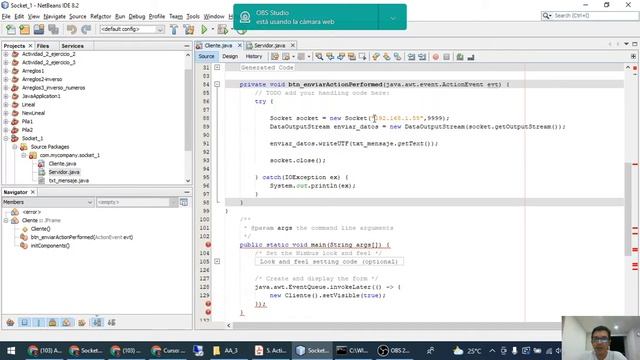This screenshot has height=360, width=640.
Task: Open the default config dropdown
Action: click(132, 29)
